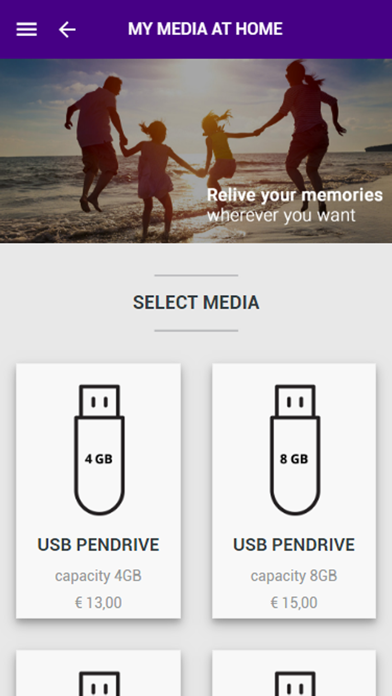
Task: Click the SELECT MEDIA heading
Action: pos(196,303)
